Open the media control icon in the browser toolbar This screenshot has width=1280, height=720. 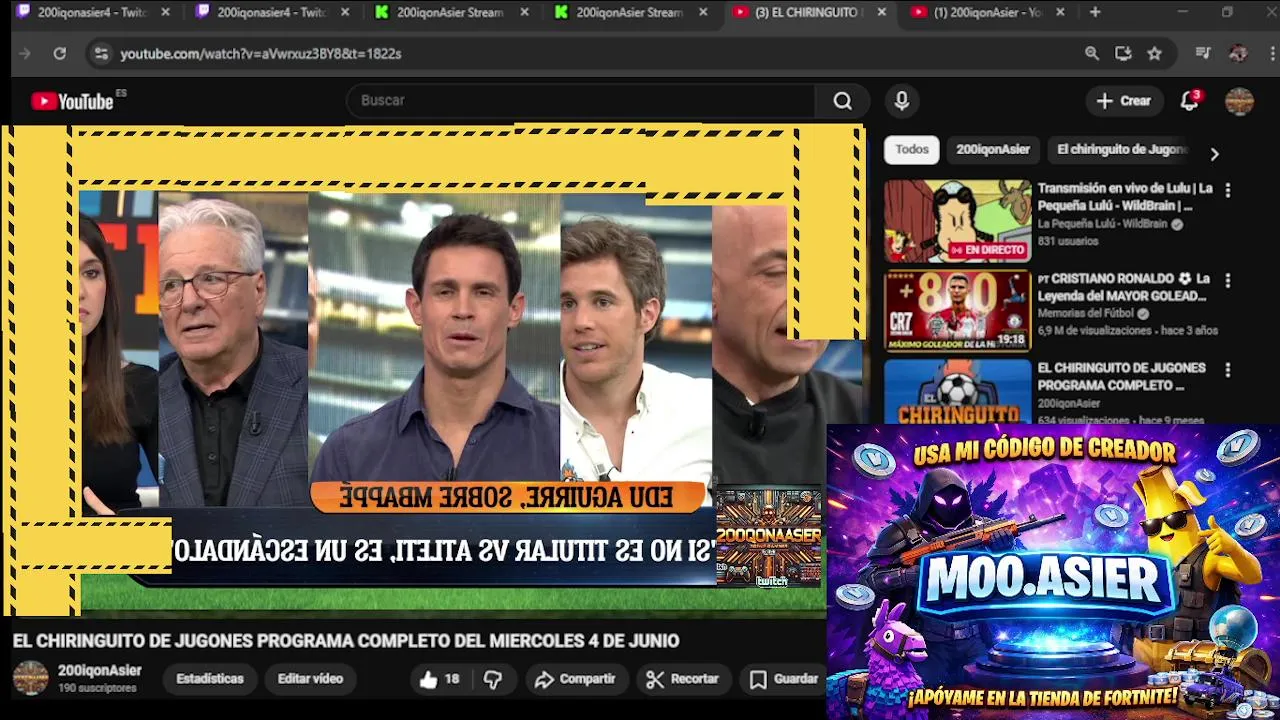(x=1204, y=53)
